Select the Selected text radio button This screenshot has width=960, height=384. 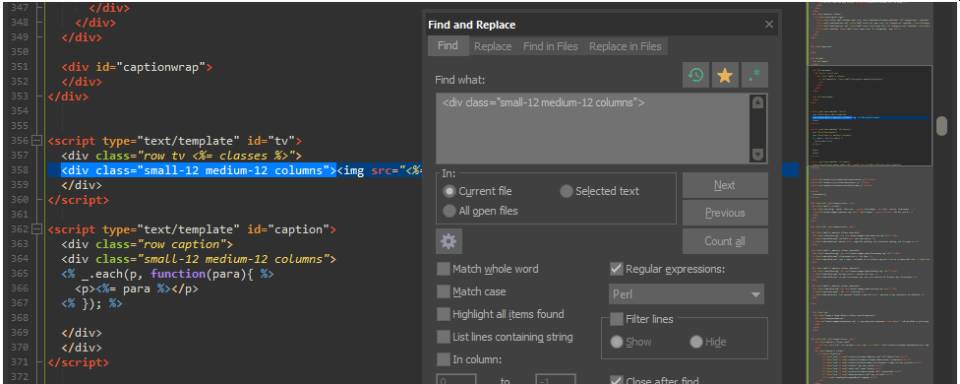coord(566,191)
